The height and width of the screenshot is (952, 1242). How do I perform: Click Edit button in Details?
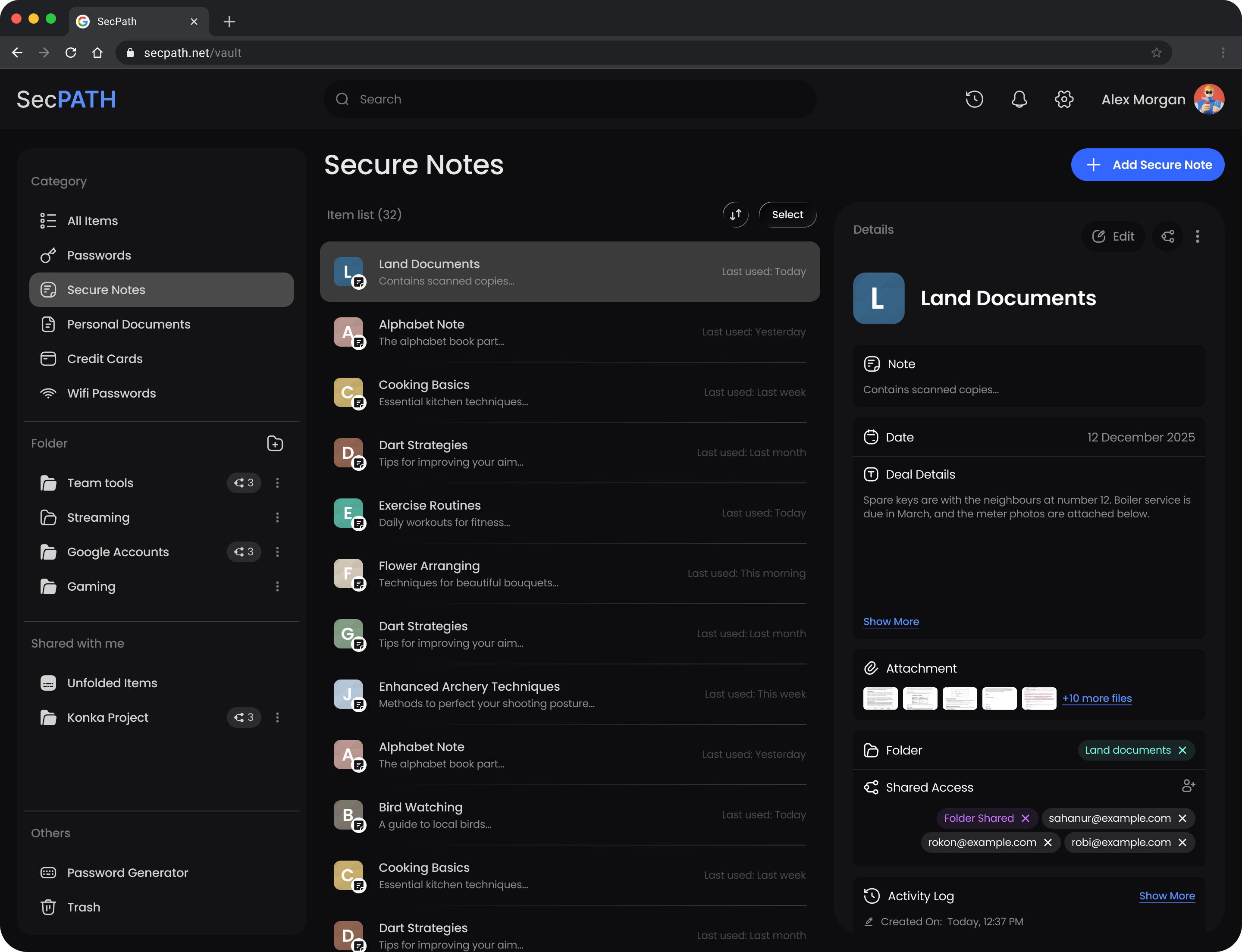tap(1113, 236)
